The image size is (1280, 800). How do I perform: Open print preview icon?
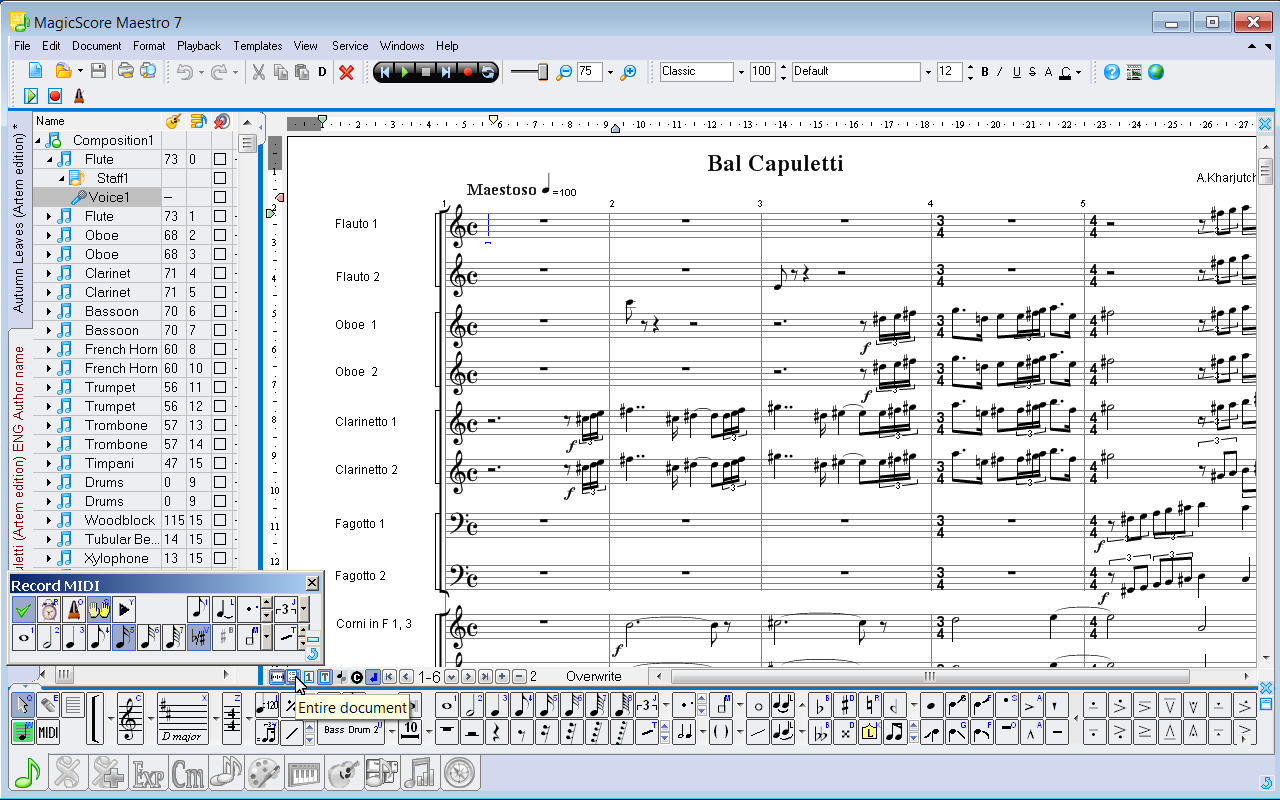point(147,71)
